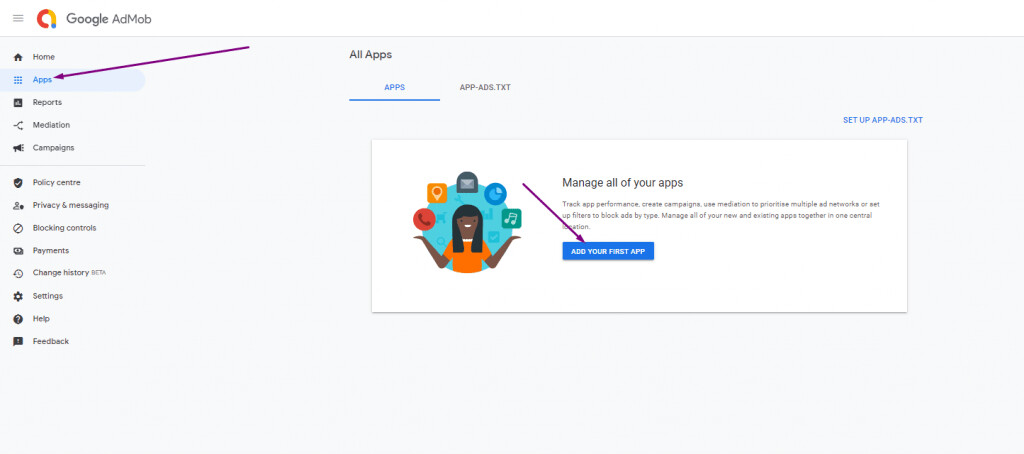Screen dimensions: 1024x454
Task: Click the Payments money icon
Action: (x=18, y=251)
